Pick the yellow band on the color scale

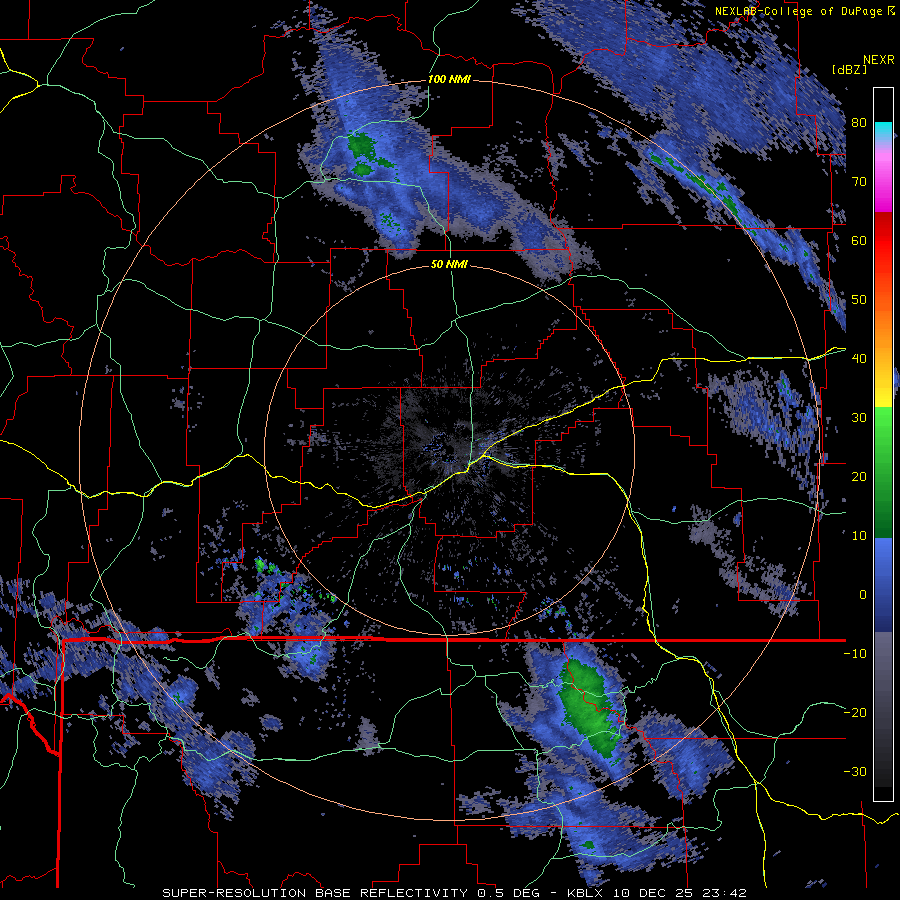coord(883,390)
